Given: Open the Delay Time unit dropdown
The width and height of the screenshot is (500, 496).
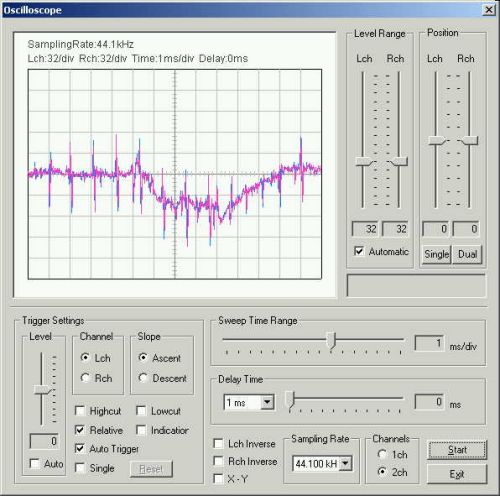Looking at the screenshot, I should pos(267,402).
